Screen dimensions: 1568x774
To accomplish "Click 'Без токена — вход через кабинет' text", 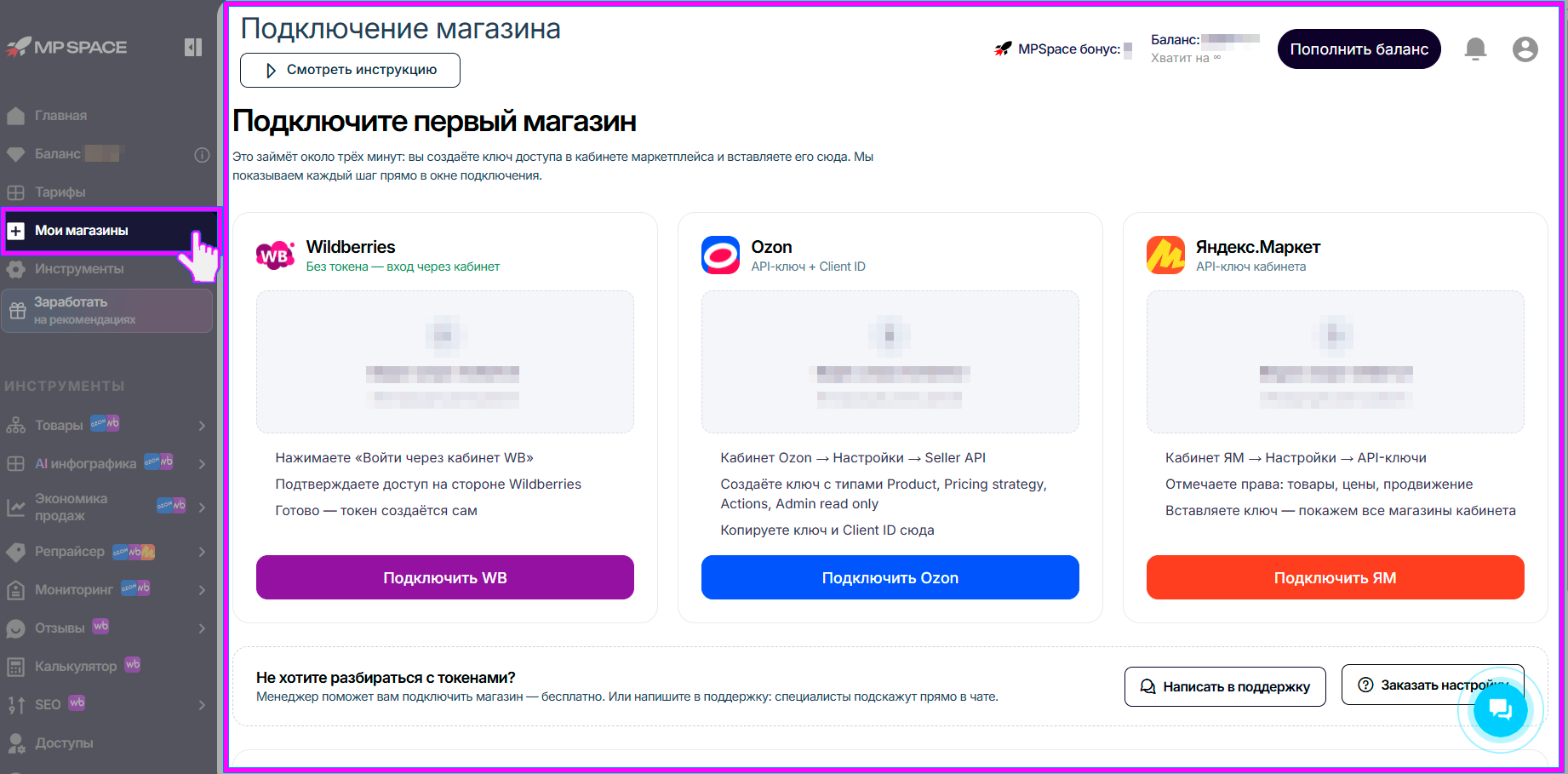I will click(403, 267).
